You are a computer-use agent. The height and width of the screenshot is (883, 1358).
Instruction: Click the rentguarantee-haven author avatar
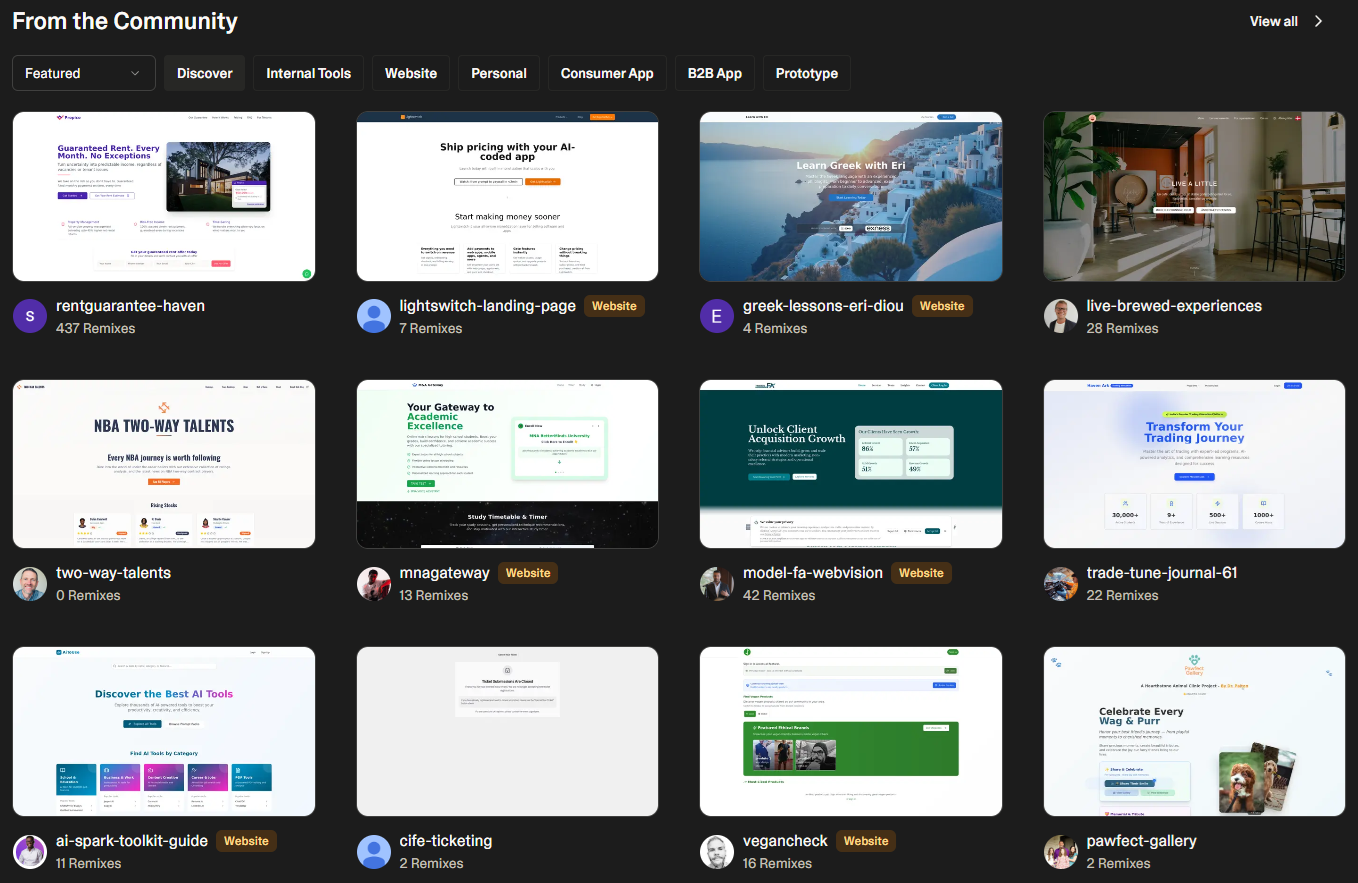click(x=30, y=316)
